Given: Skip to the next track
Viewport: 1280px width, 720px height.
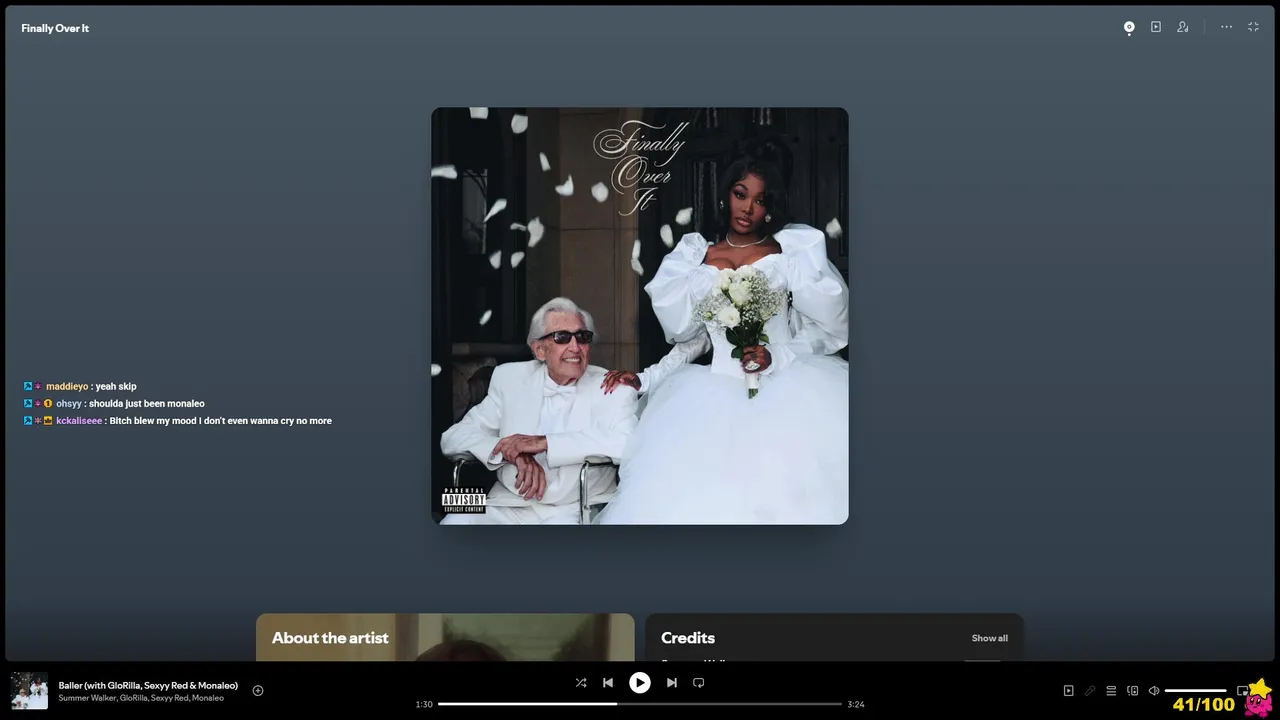Looking at the screenshot, I should click(672, 683).
